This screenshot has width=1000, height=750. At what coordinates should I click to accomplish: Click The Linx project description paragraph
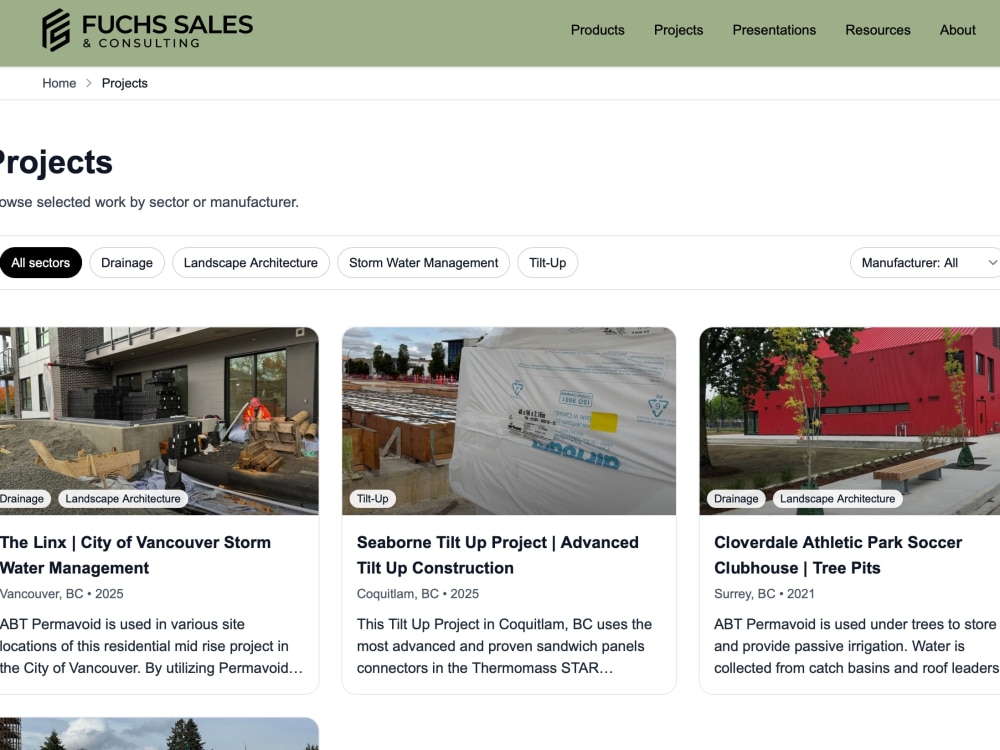point(151,646)
